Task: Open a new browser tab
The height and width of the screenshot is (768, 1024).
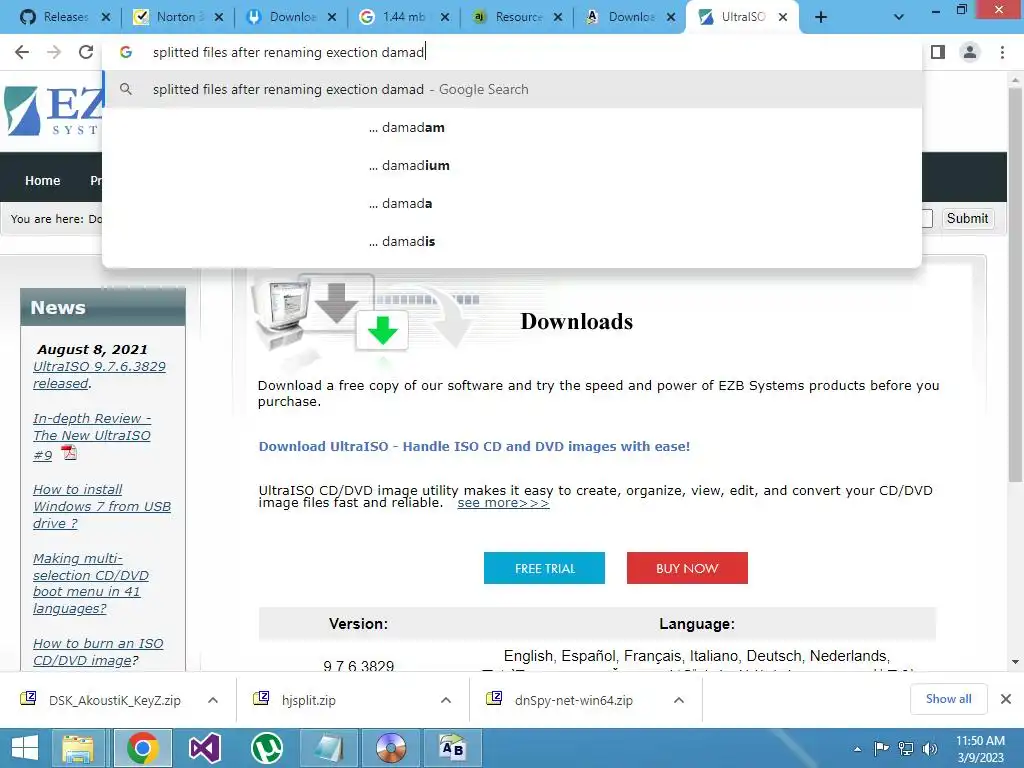Action: pos(821,17)
